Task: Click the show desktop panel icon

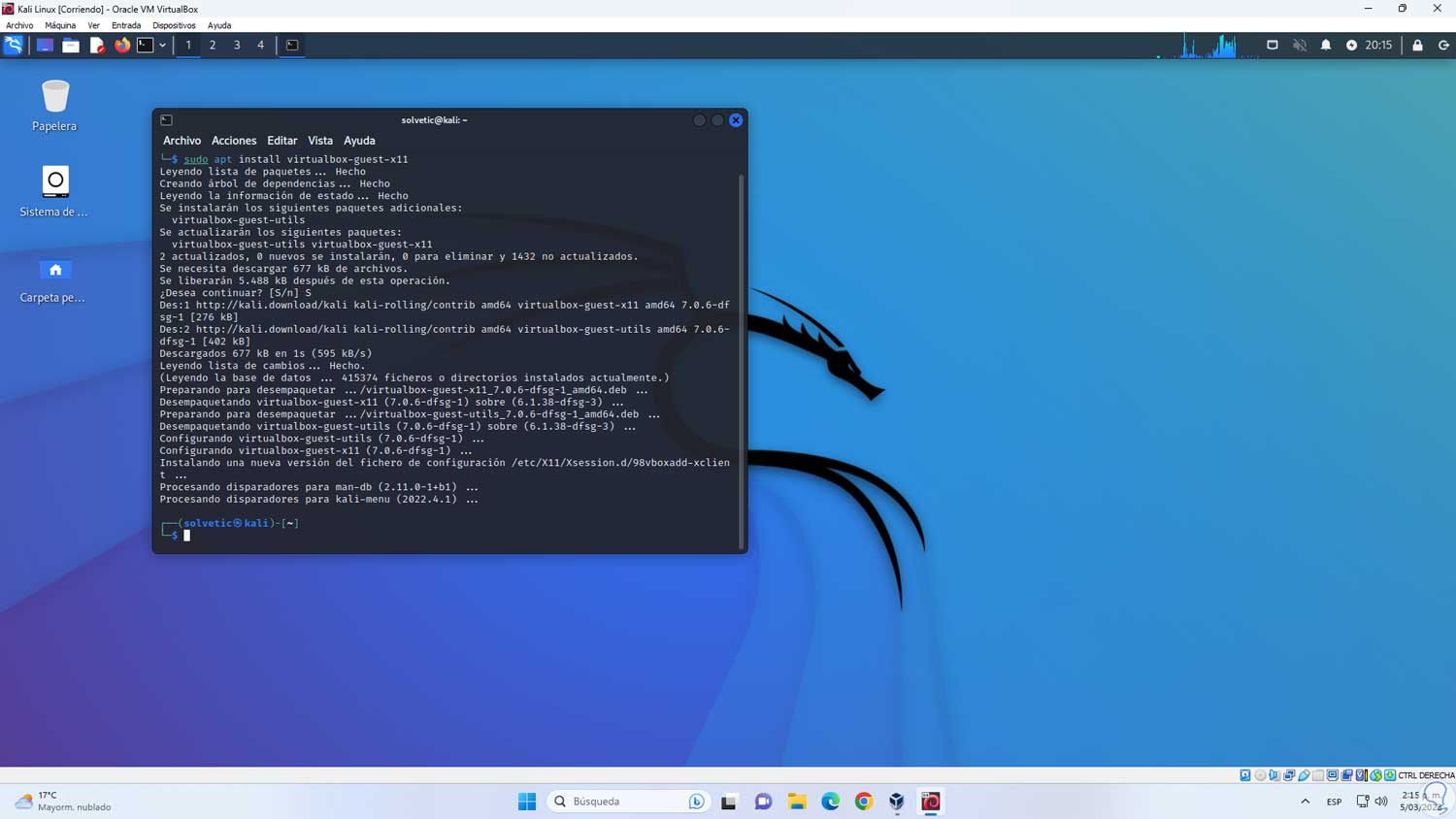Action: pos(45,45)
